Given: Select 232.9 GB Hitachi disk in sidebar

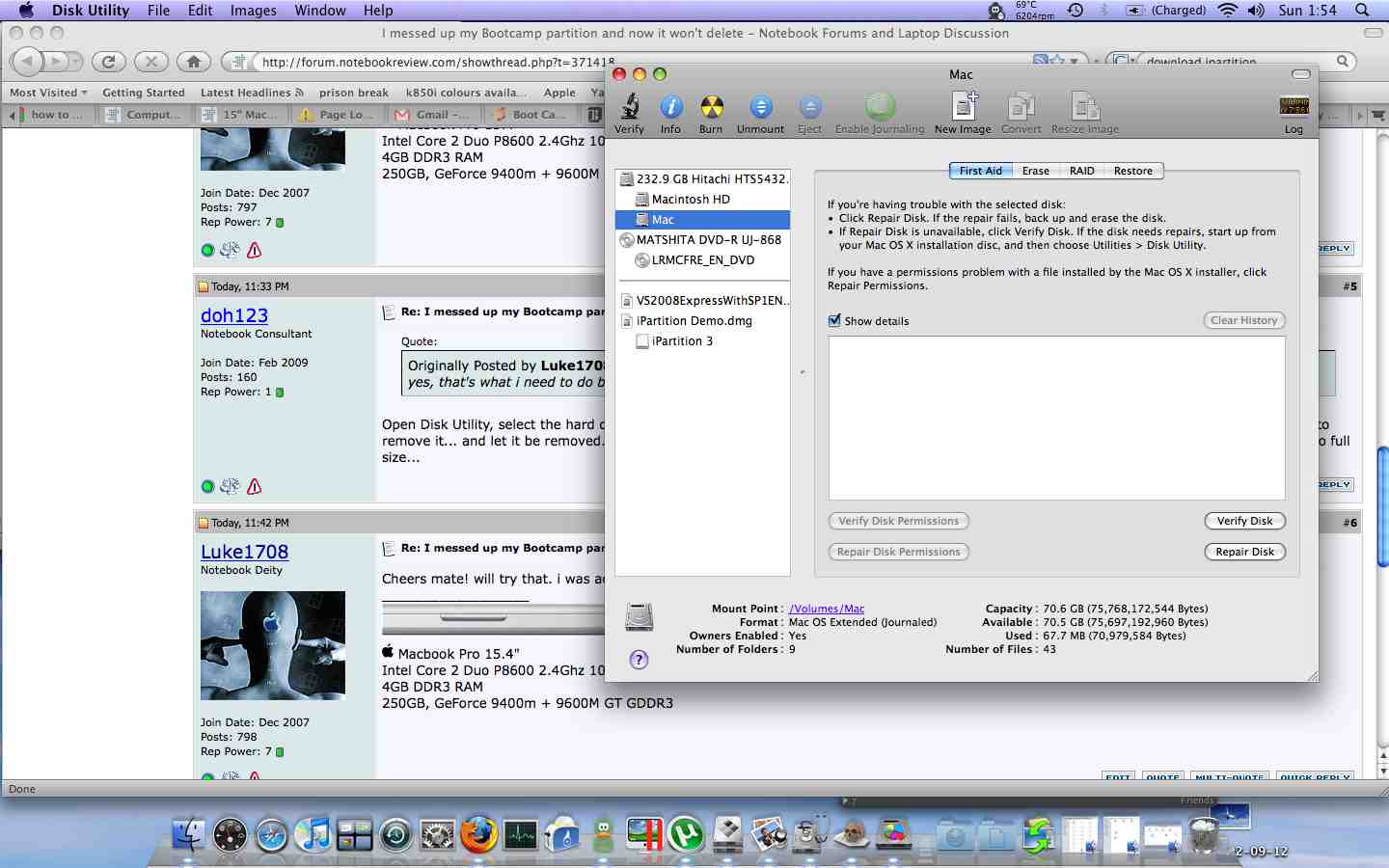Looking at the screenshot, I should (x=703, y=178).
